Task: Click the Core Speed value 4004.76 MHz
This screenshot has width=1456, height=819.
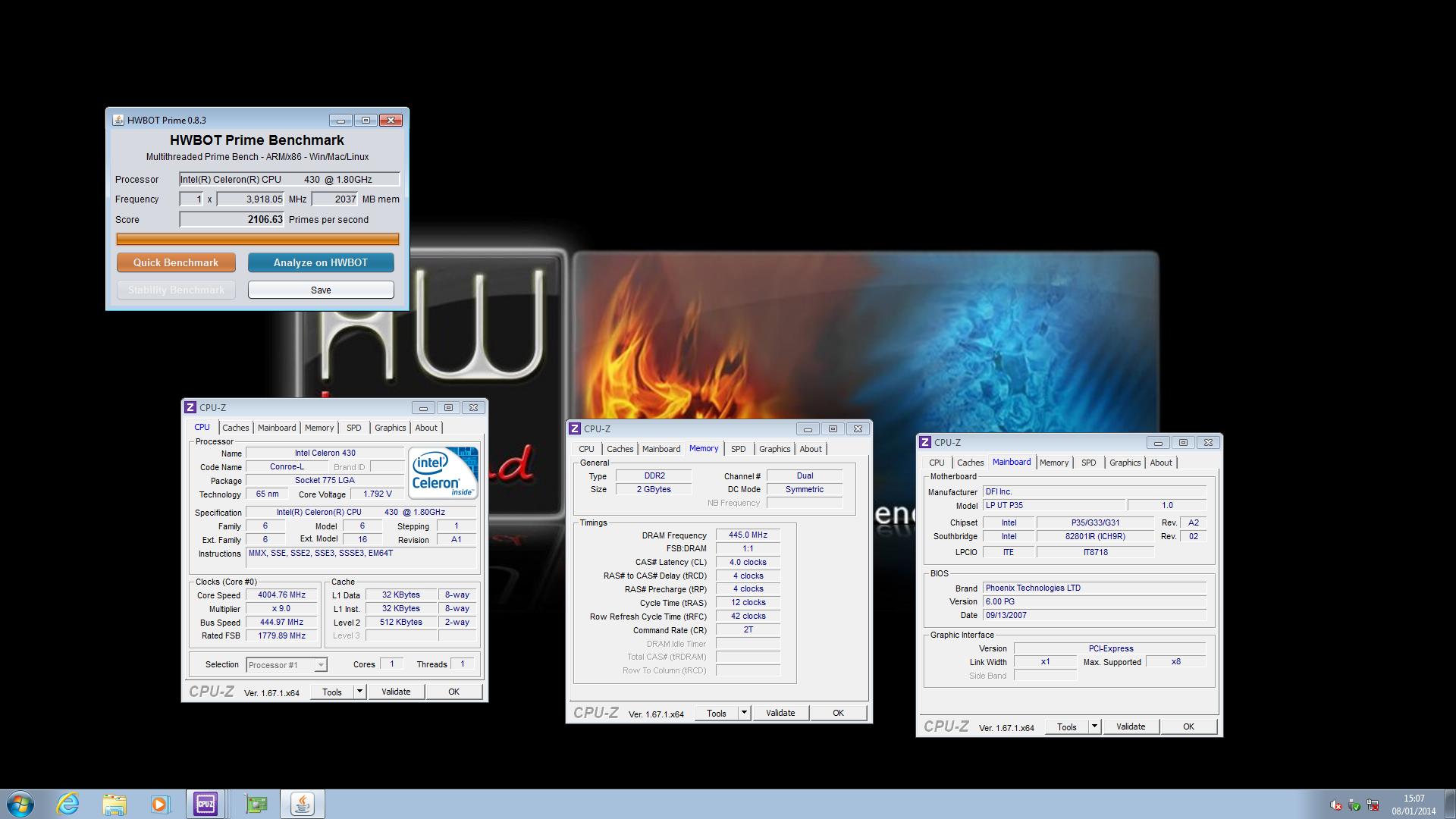Action: point(281,595)
